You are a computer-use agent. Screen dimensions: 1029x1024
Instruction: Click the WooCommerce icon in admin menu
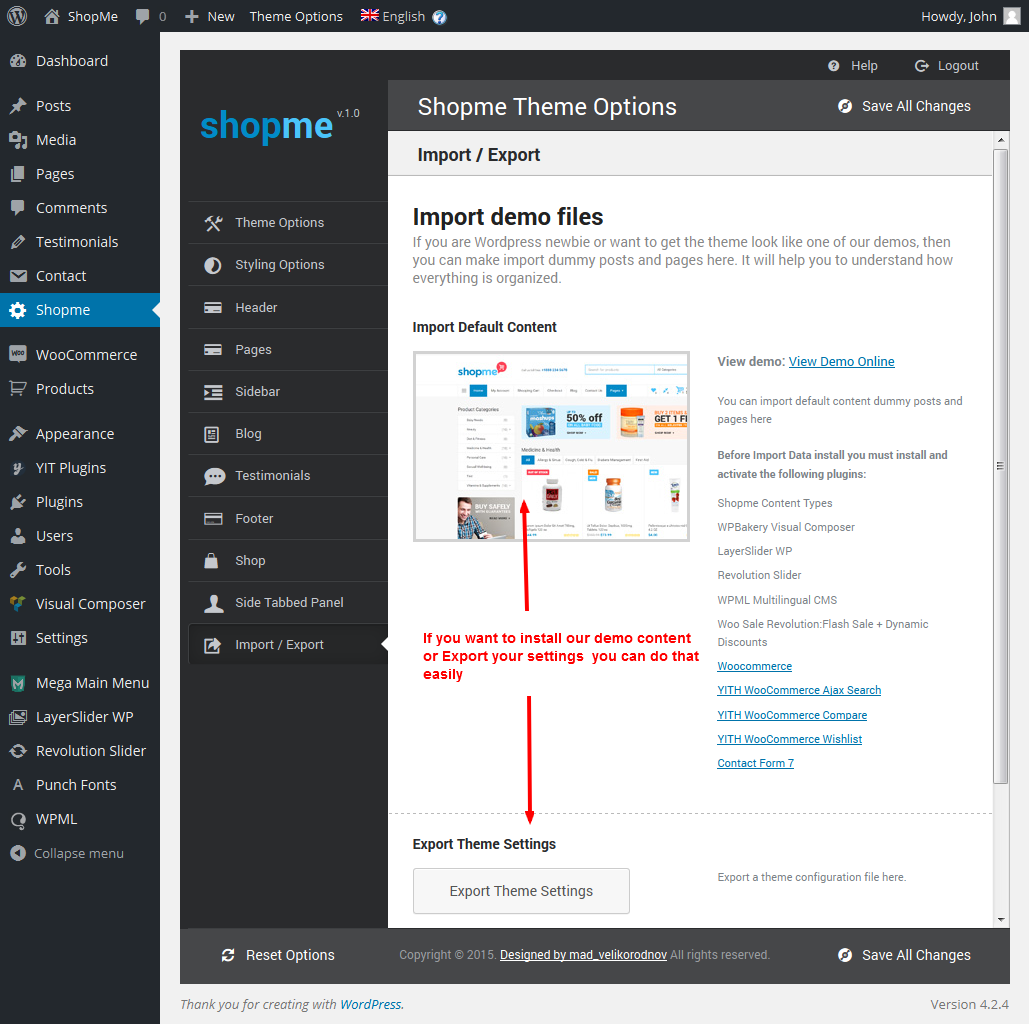(18, 355)
